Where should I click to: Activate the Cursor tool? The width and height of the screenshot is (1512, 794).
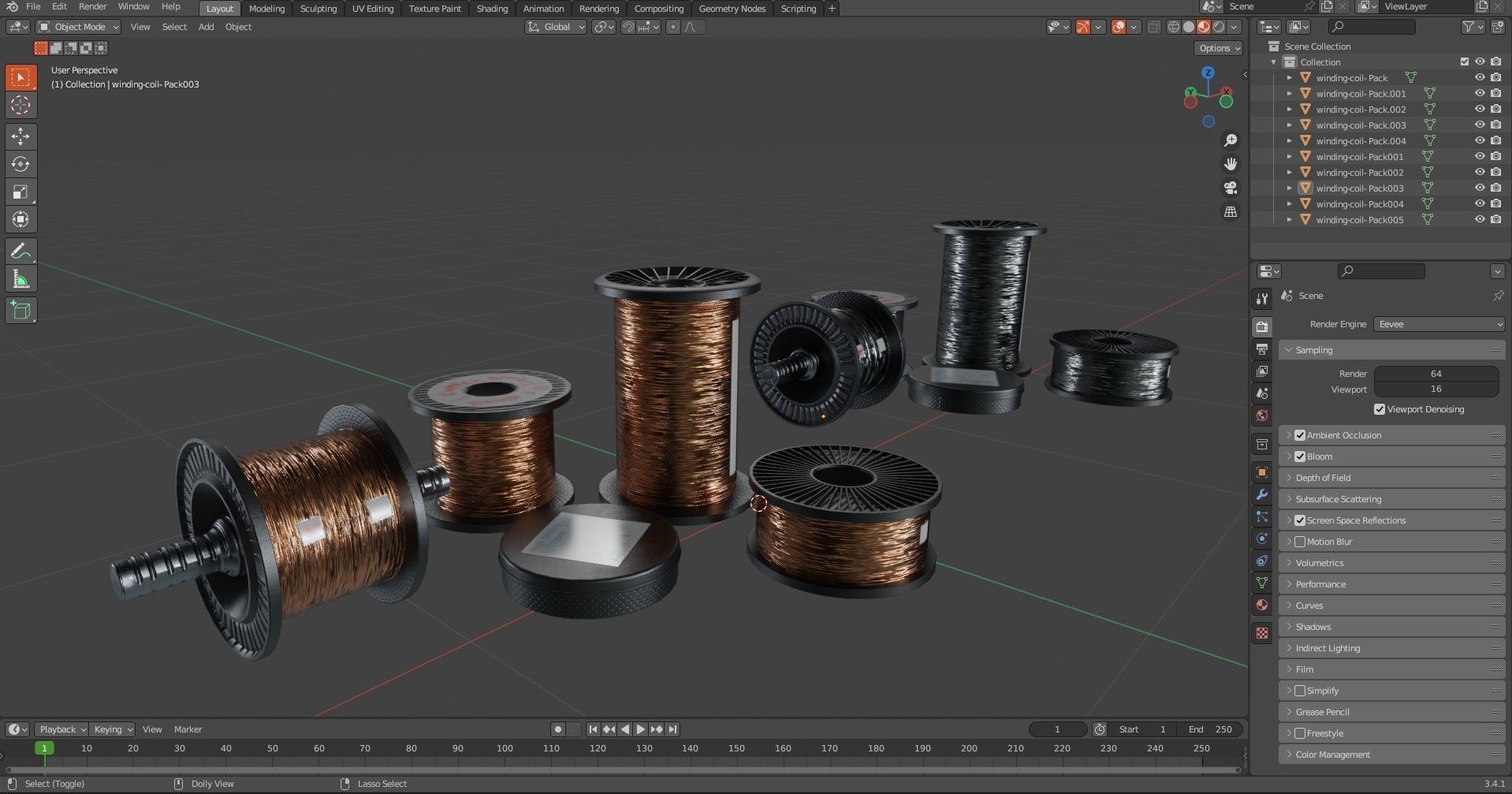20,105
